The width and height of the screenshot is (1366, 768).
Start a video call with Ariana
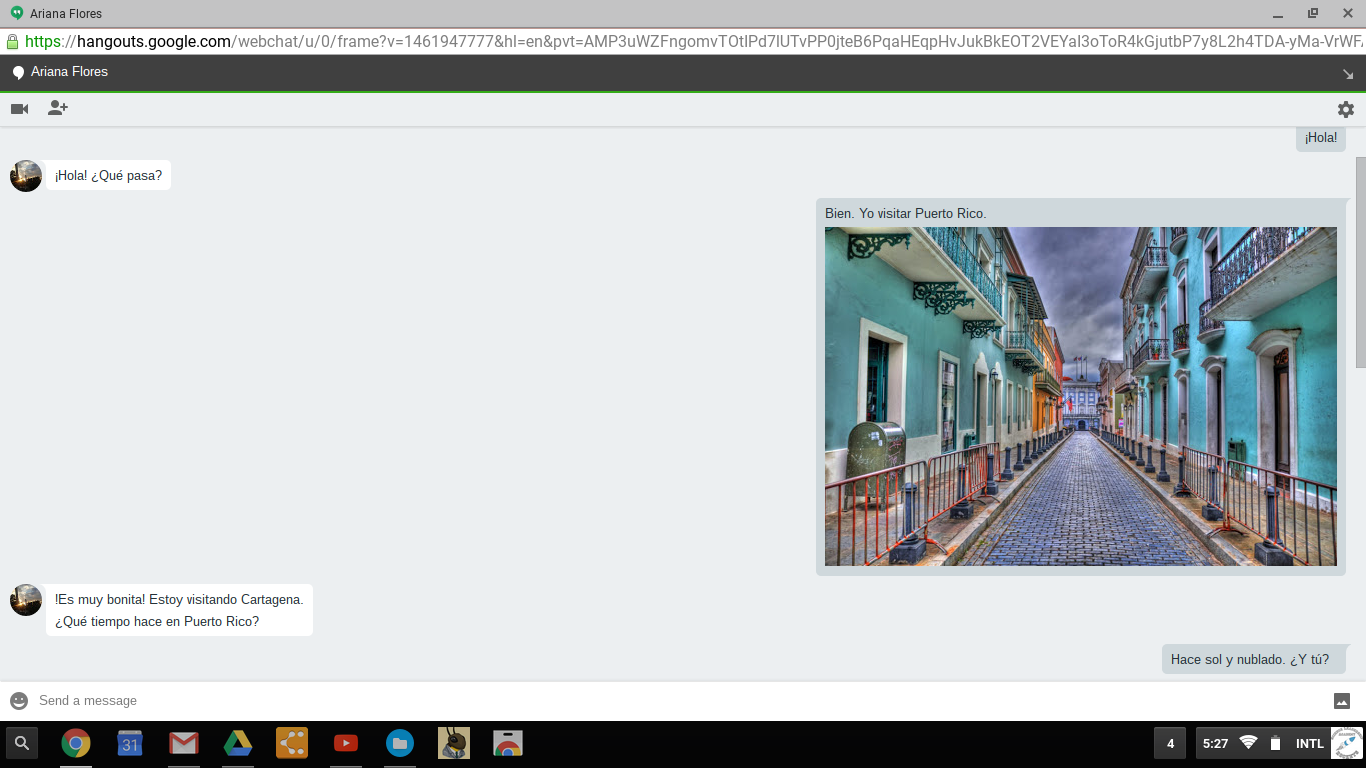click(19, 109)
